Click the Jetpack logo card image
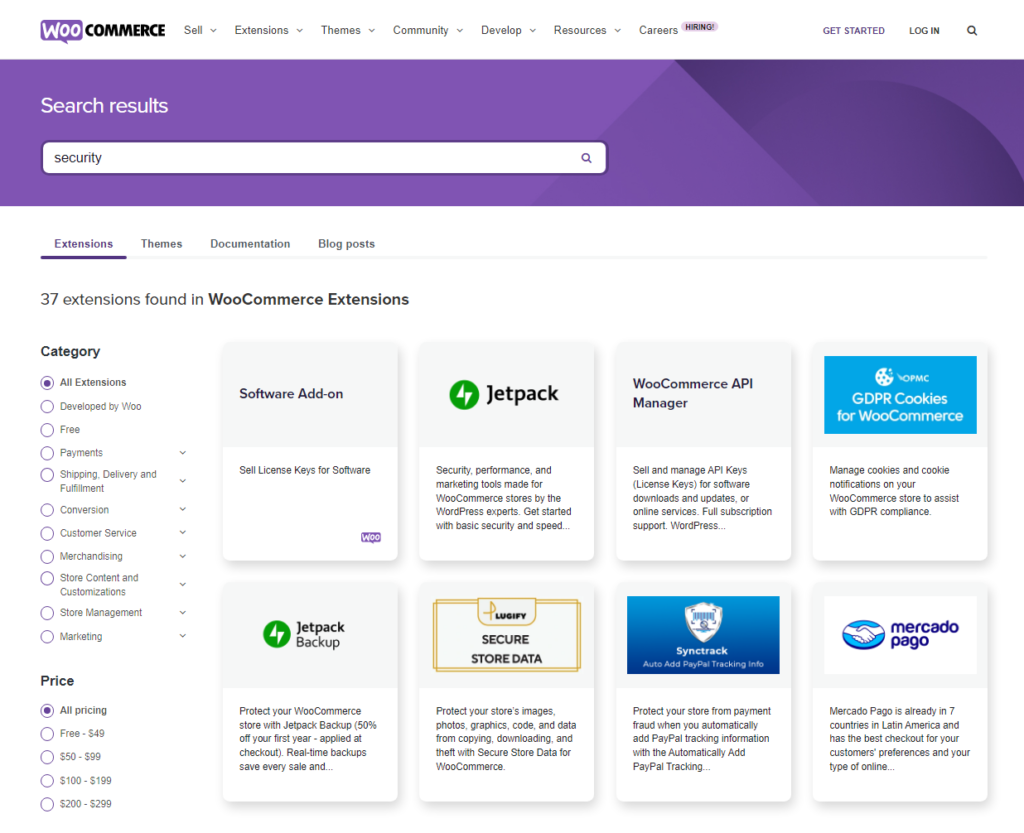 tap(504, 394)
